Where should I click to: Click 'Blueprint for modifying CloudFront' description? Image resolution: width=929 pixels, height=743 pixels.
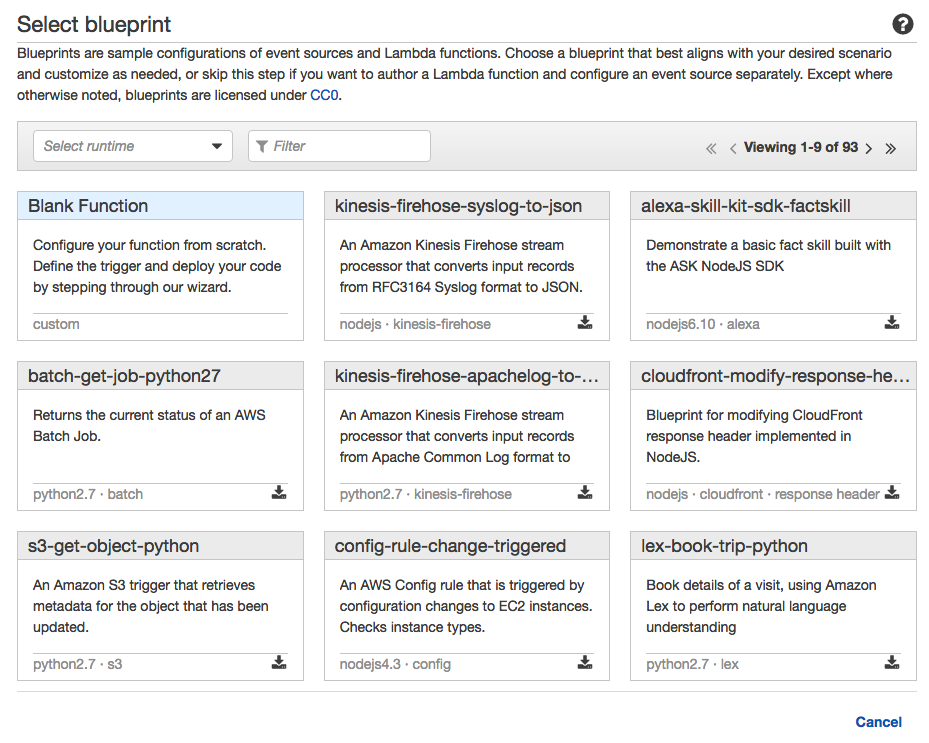tap(754, 436)
